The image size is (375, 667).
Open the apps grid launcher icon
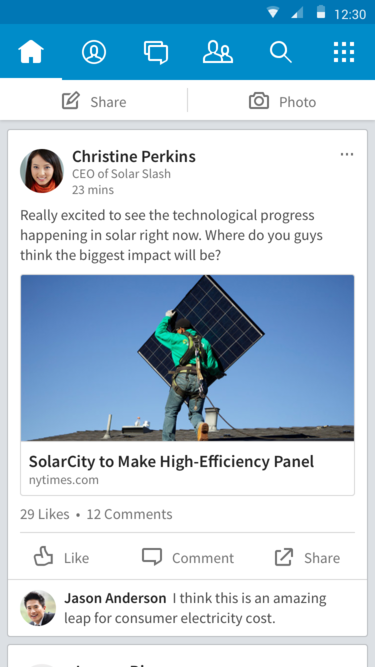[x=344, y=52]
